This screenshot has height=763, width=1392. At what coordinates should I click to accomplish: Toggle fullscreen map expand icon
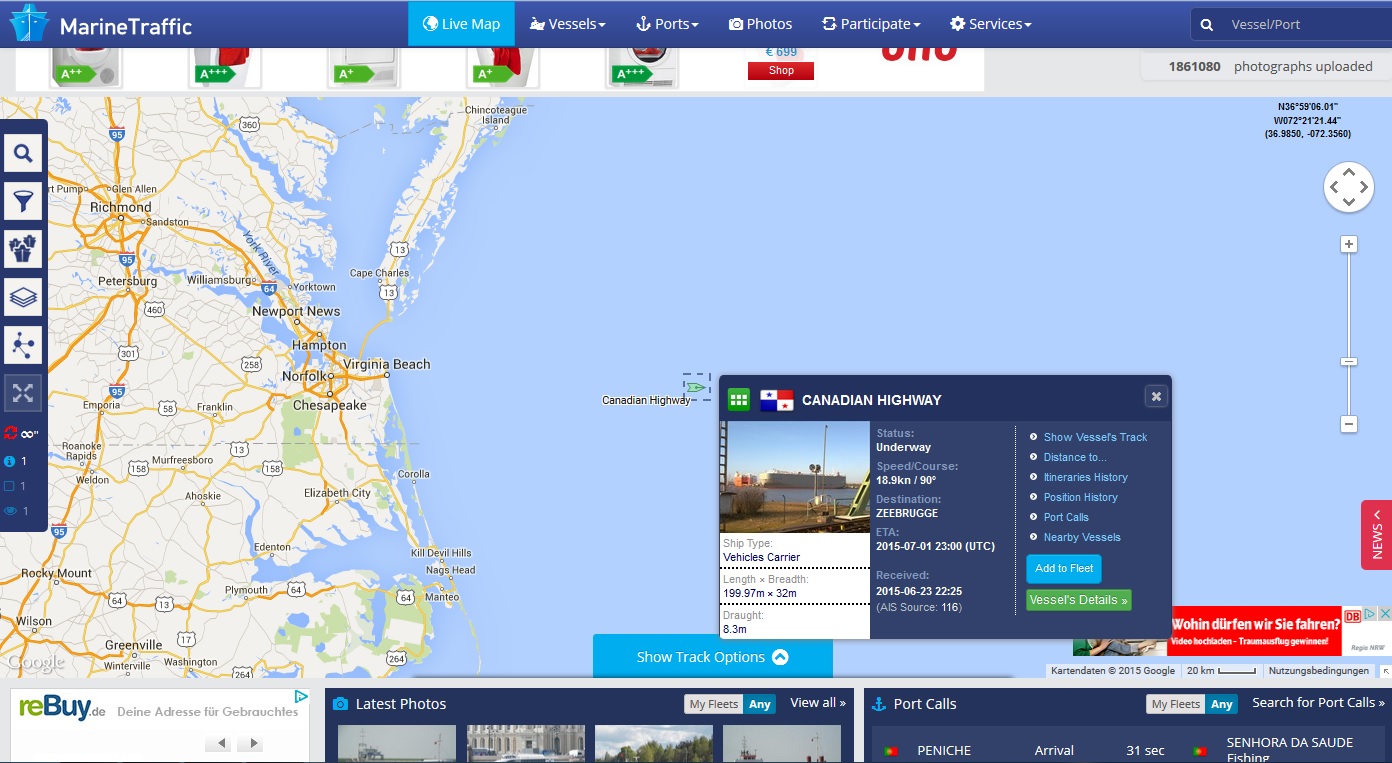[23, 393]
